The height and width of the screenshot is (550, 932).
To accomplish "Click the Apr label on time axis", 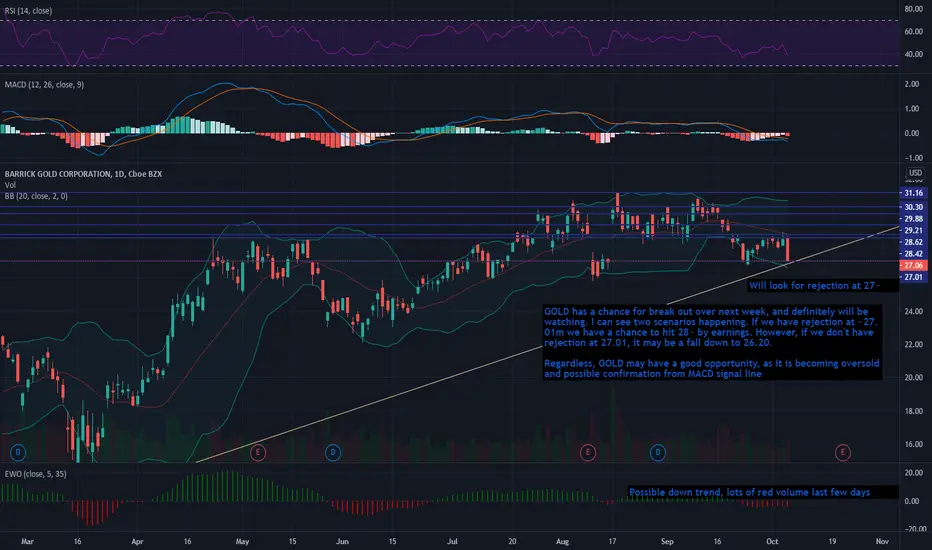I will coord(137,542).
